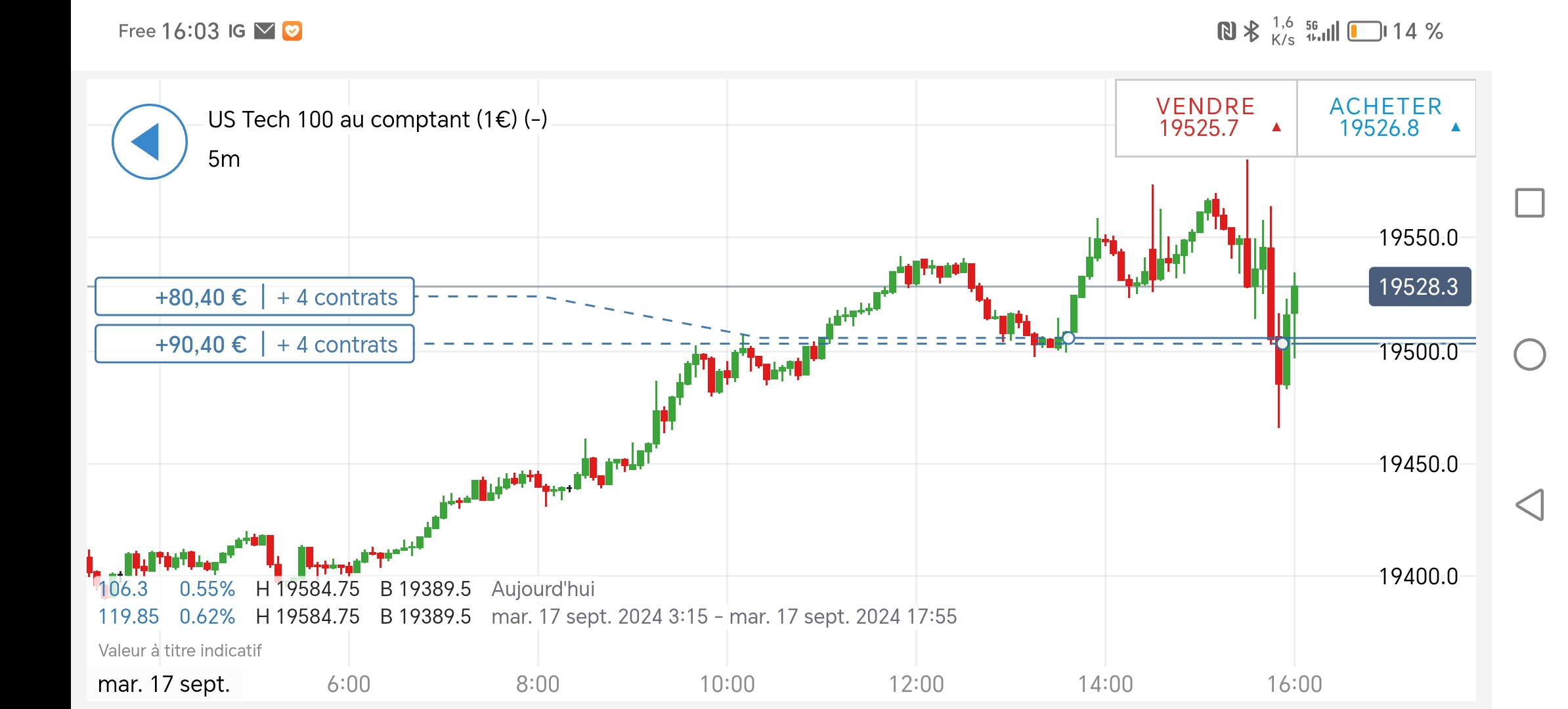Open US Tech 100 instrument title
This screenshot has width=1568, height=709.
pyautogui.click(x=378, y=119)
